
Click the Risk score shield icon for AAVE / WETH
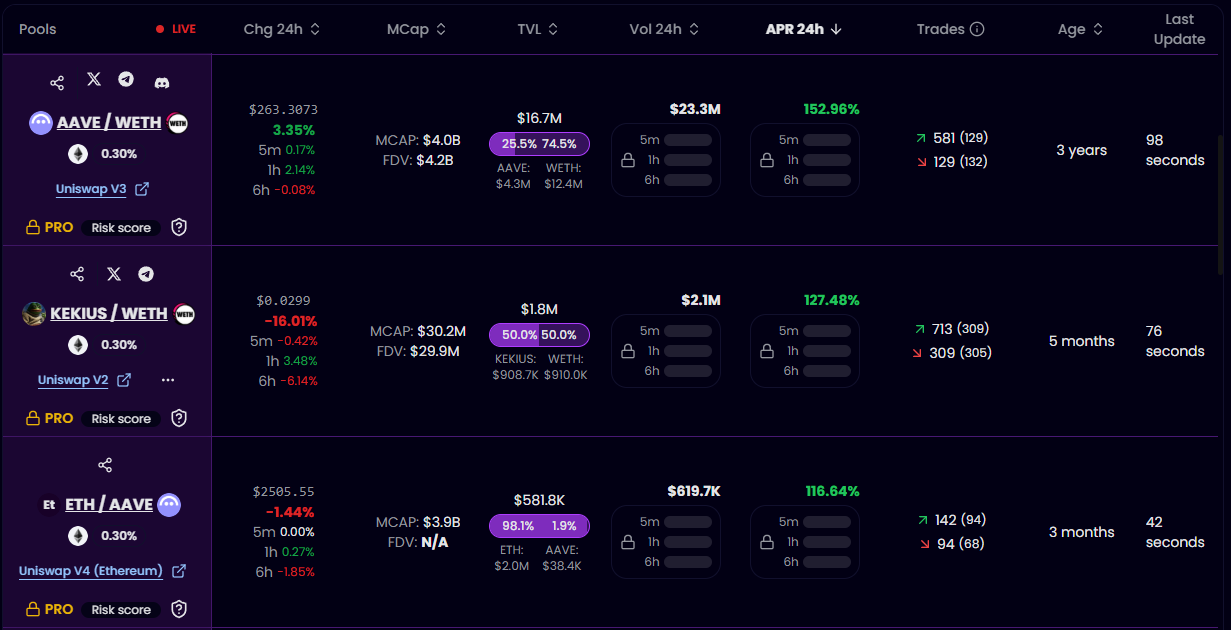179,227
